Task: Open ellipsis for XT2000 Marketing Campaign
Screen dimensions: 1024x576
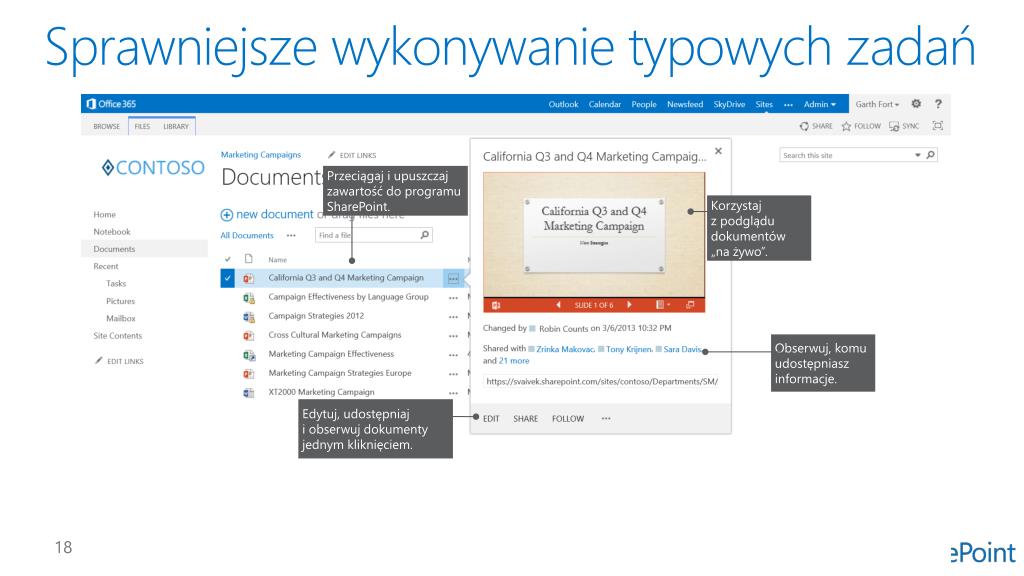Action: 453,393
